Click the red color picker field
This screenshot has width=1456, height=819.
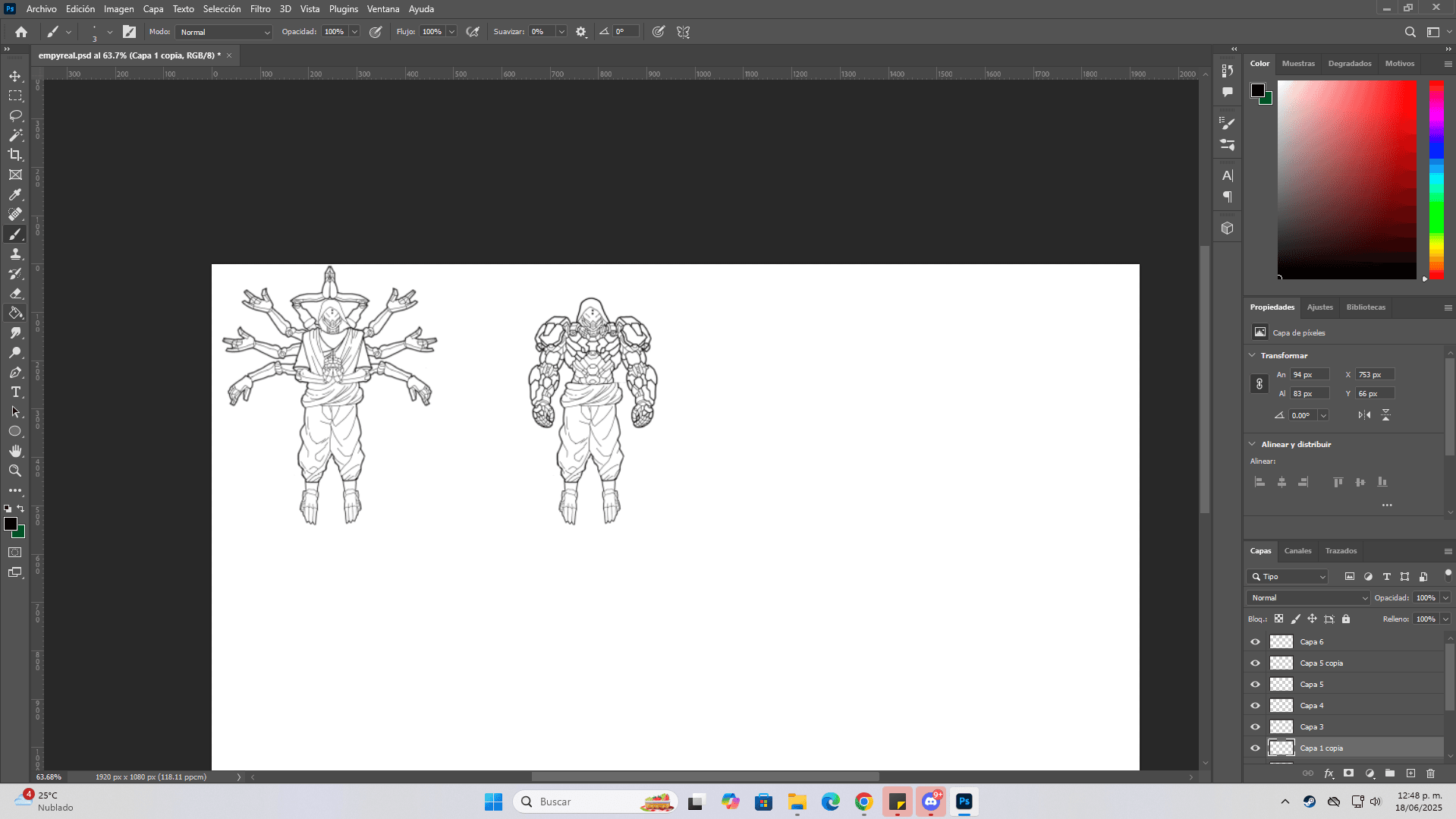click(1346, 179)
